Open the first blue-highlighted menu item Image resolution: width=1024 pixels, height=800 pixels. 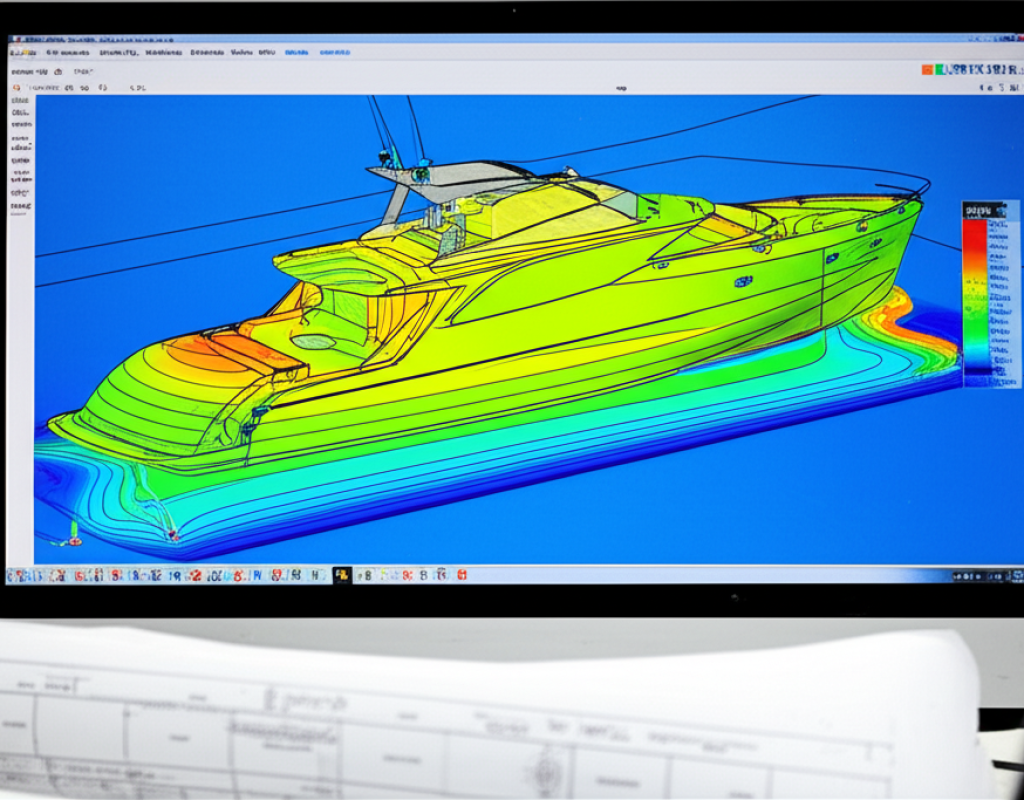tap(296, 52)
